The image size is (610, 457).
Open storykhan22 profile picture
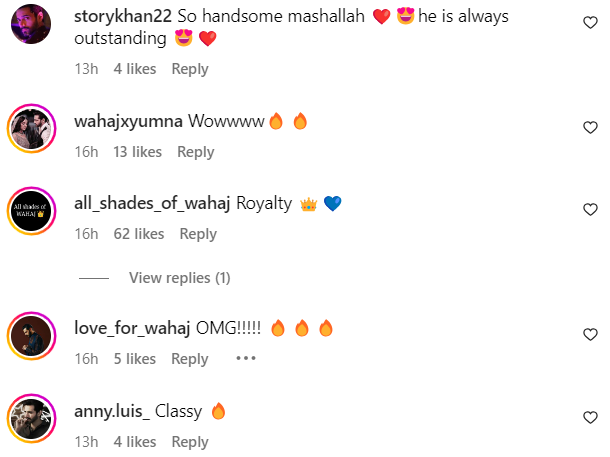click(x=31, y=24)
